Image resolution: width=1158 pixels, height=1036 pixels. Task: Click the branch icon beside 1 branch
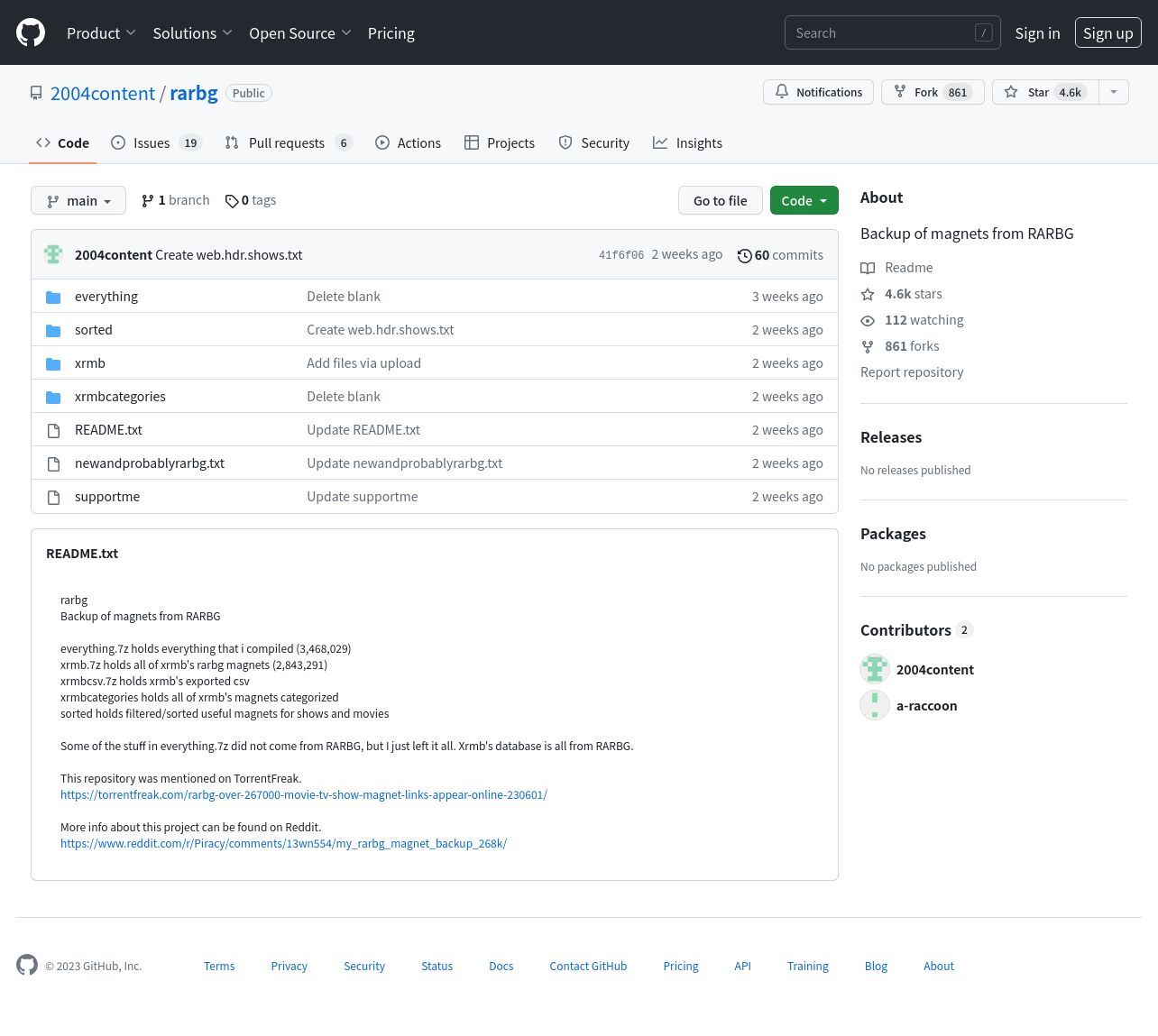coord(148,200)
